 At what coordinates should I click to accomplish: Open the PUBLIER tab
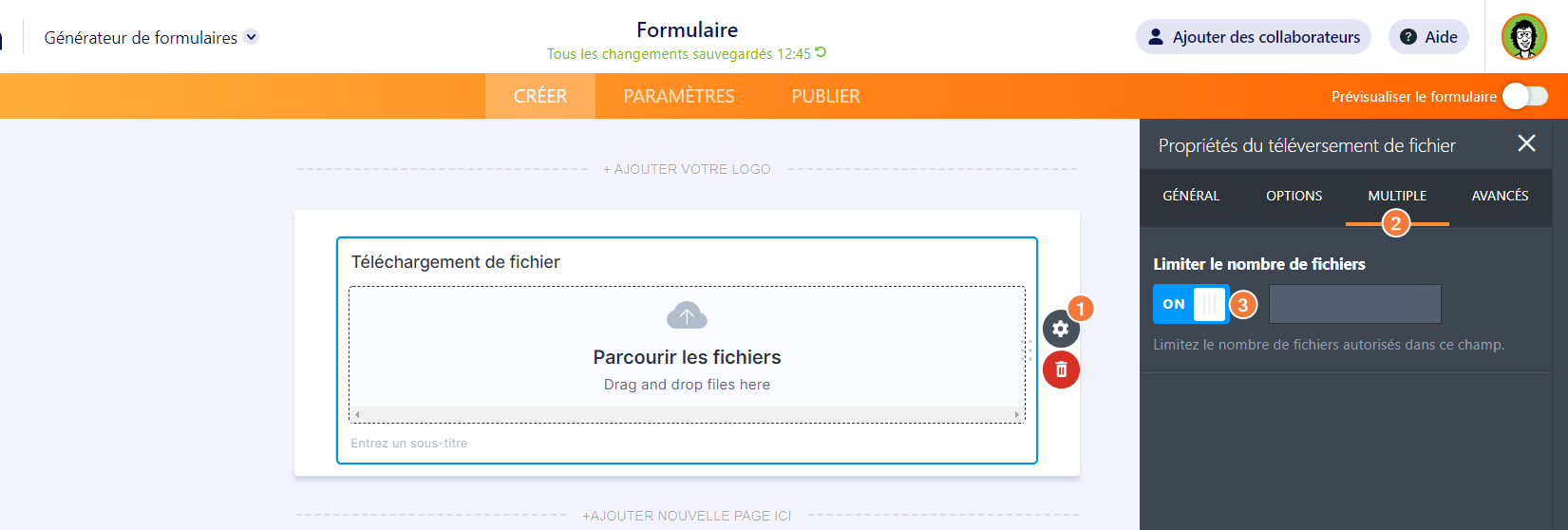click(826, 96)
